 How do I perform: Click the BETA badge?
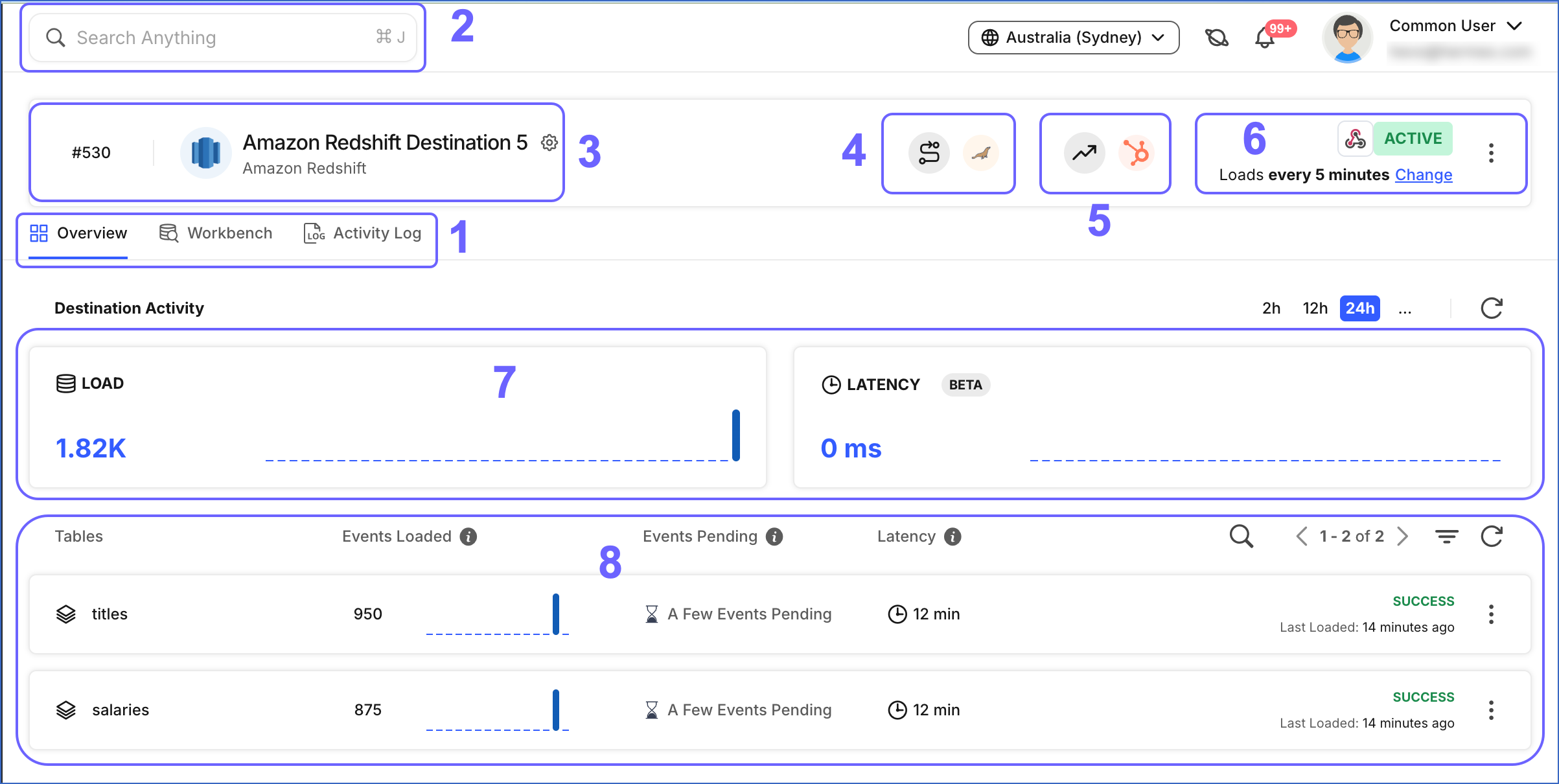pos(965,385)
